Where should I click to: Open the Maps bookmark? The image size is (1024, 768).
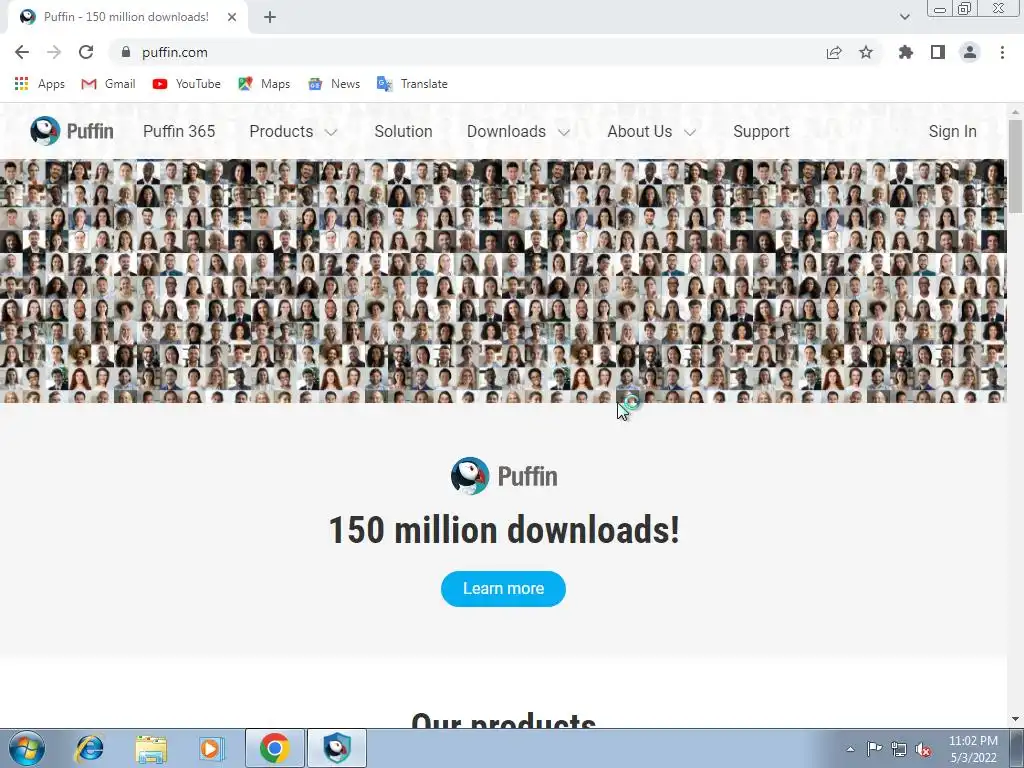[264, 84]
